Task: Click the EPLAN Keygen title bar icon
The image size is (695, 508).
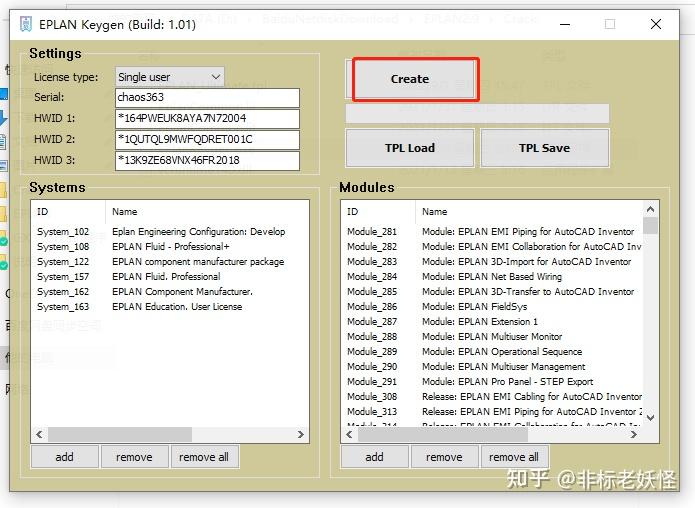Action: tap(26, 24)
